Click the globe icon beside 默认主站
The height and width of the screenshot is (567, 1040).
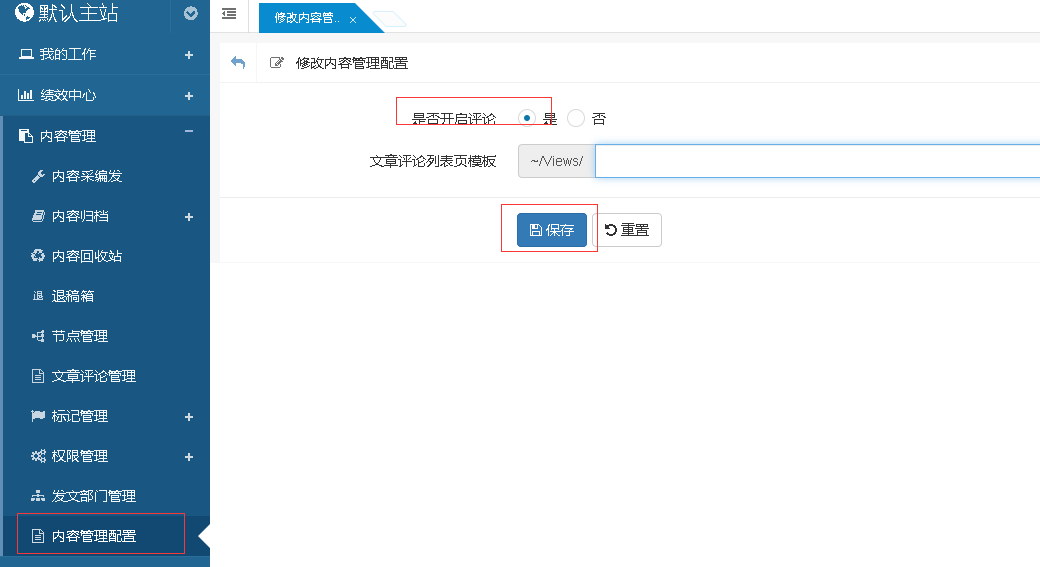[24, 13]
